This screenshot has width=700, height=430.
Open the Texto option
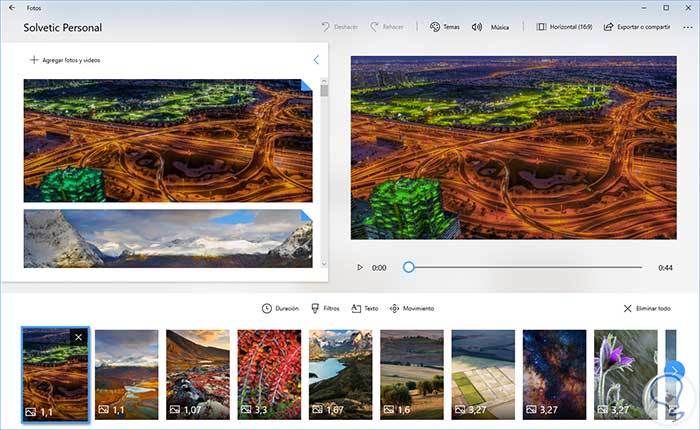(365, 309)
